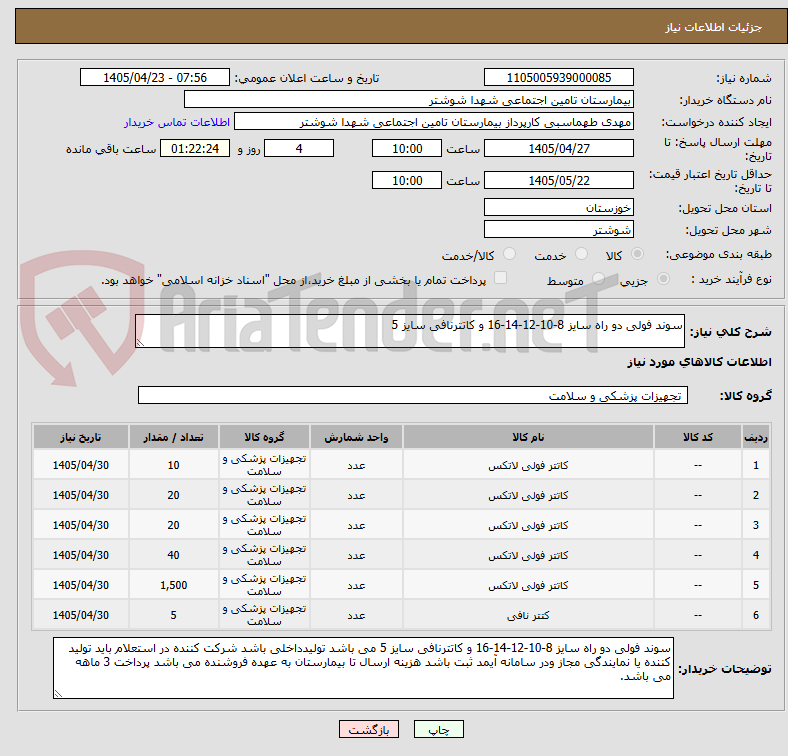The height and width of the screenshot is (756, 788).
Task: Select the کالا/خدمت radio button
Action: tap(510, 254)
